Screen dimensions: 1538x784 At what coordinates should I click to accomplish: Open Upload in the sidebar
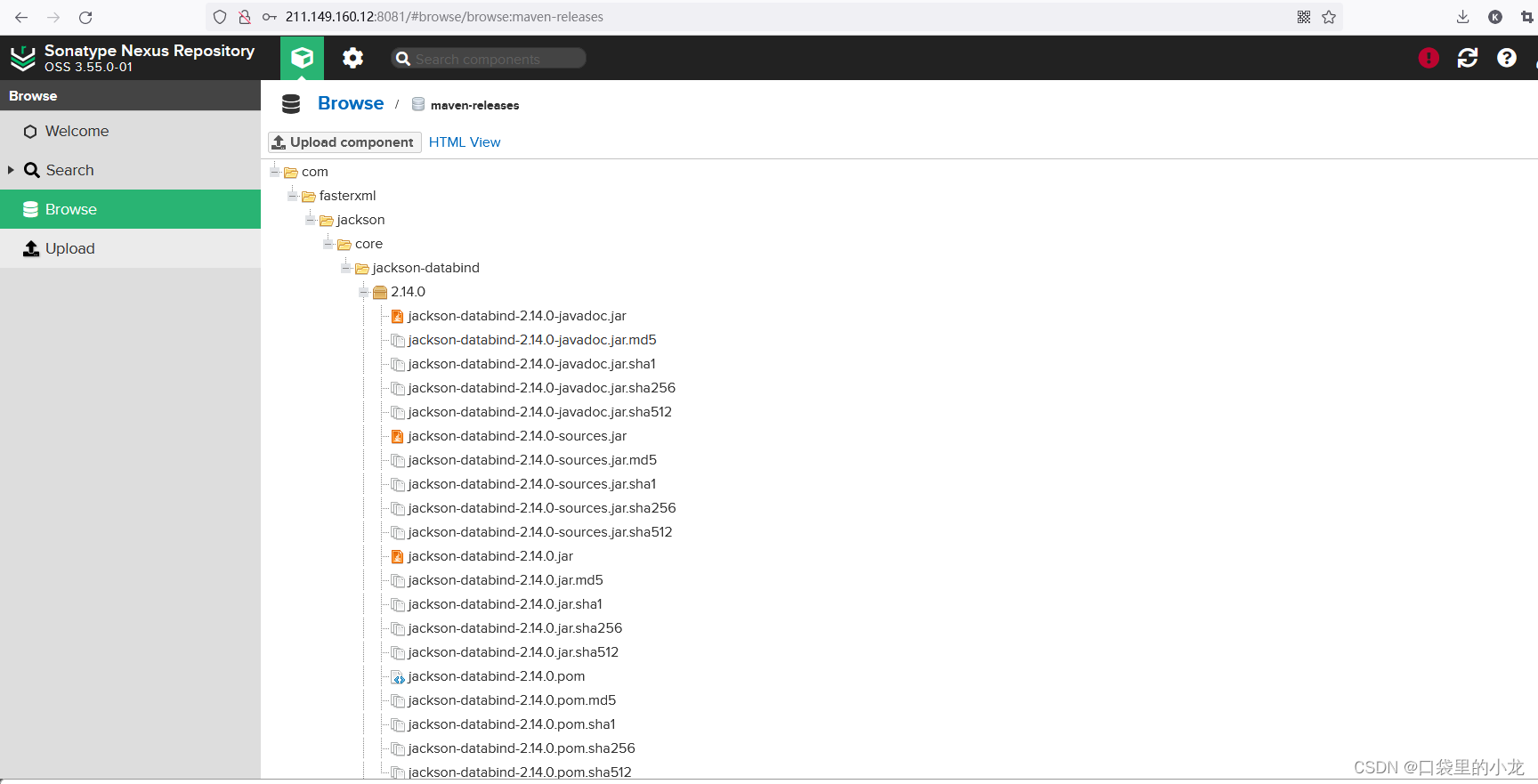coord(130,248)
